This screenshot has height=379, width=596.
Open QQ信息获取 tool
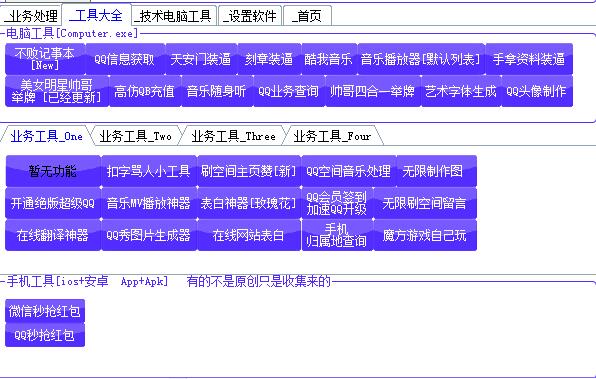(125, 59)
